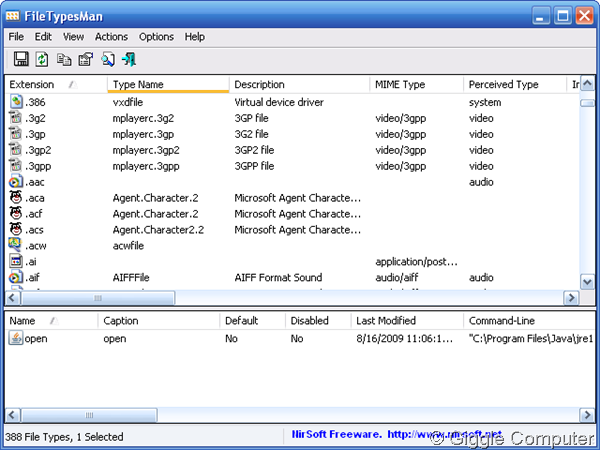Select the mplayerc.3gp2 type name cell
This screenshot has height=450, width=600.
coord(146,150)
